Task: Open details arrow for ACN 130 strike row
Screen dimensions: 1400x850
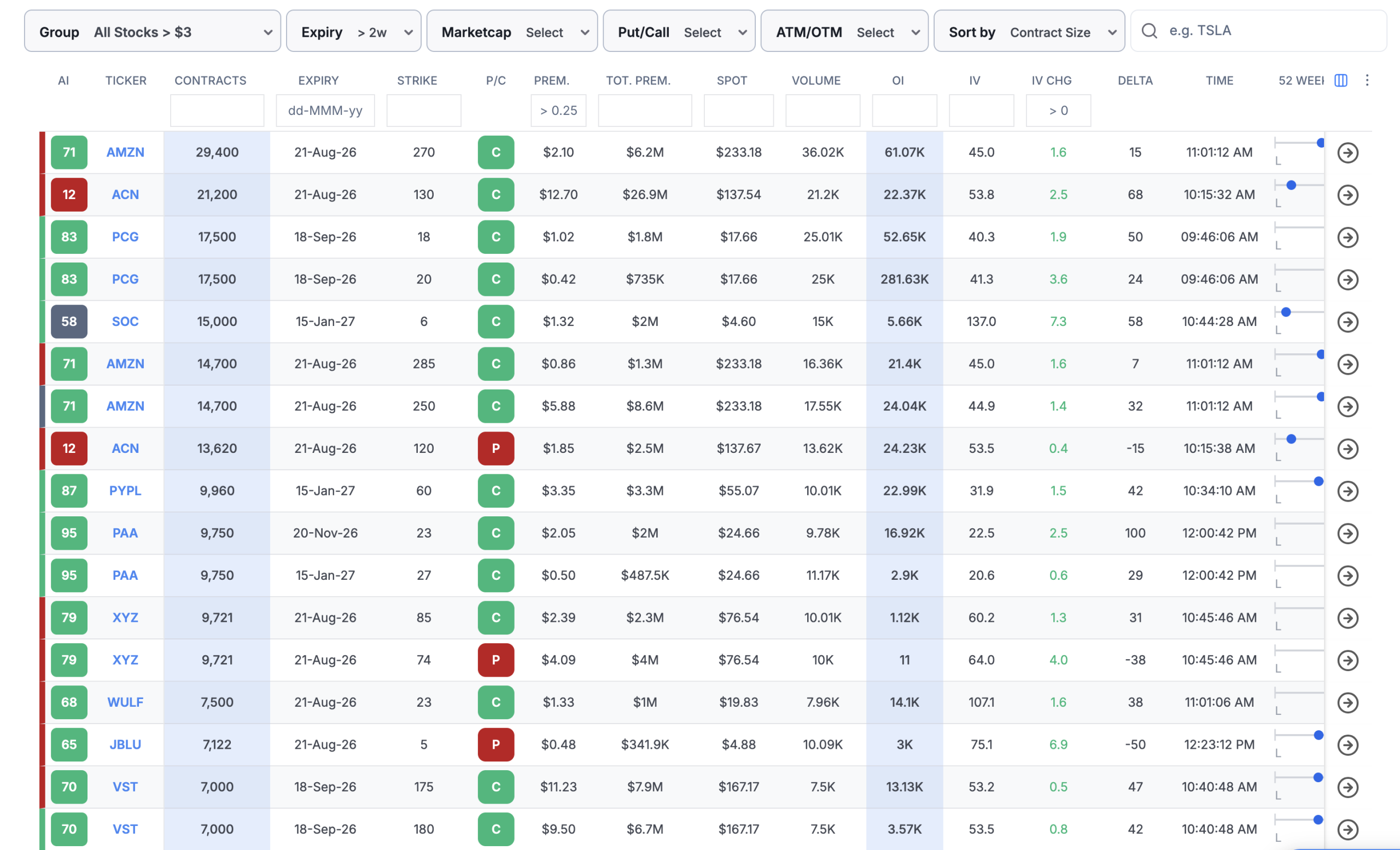Action: pyautogui.click(x=1347, y=195)
